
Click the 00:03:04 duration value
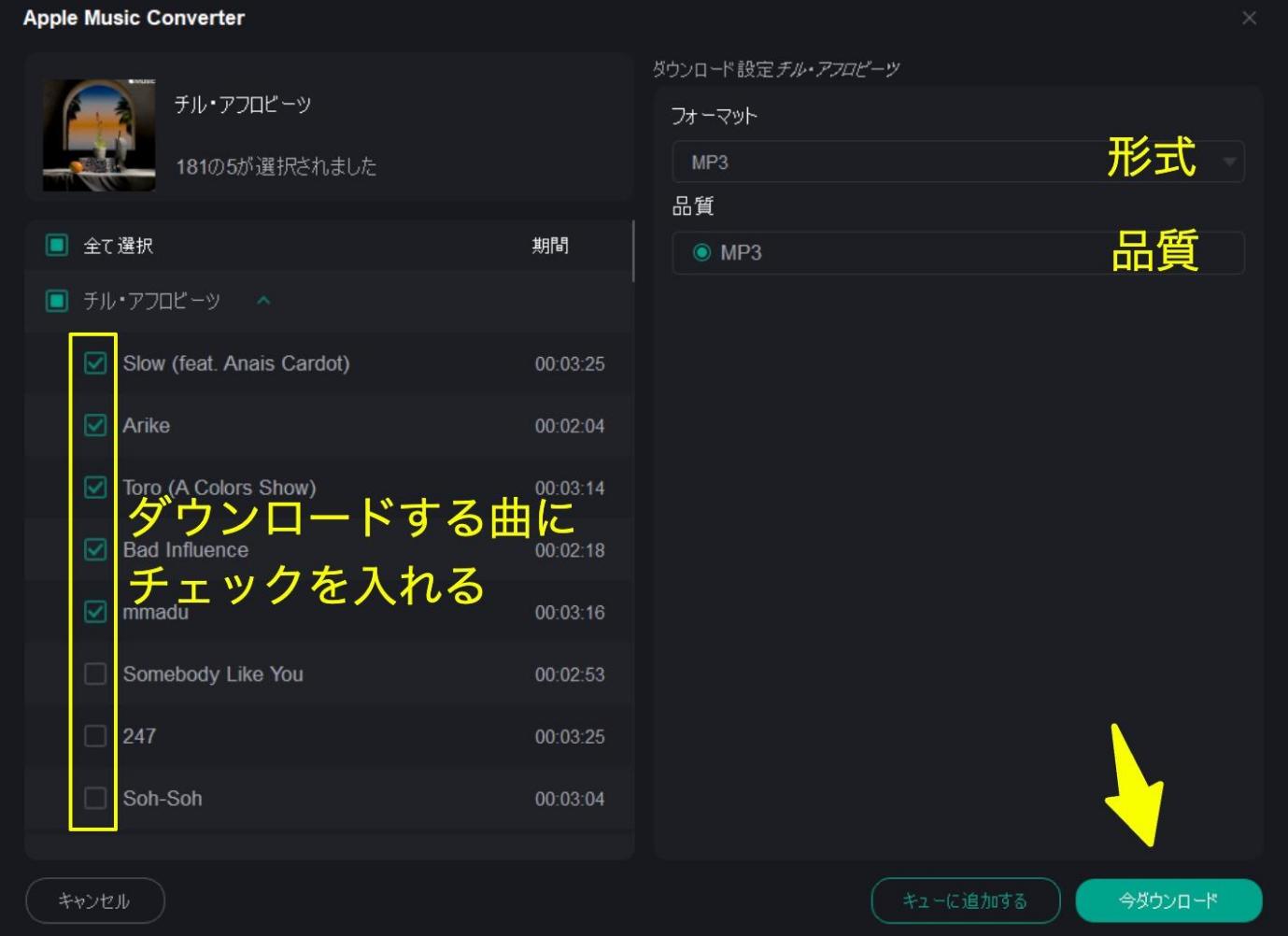(x=570, y=799)
